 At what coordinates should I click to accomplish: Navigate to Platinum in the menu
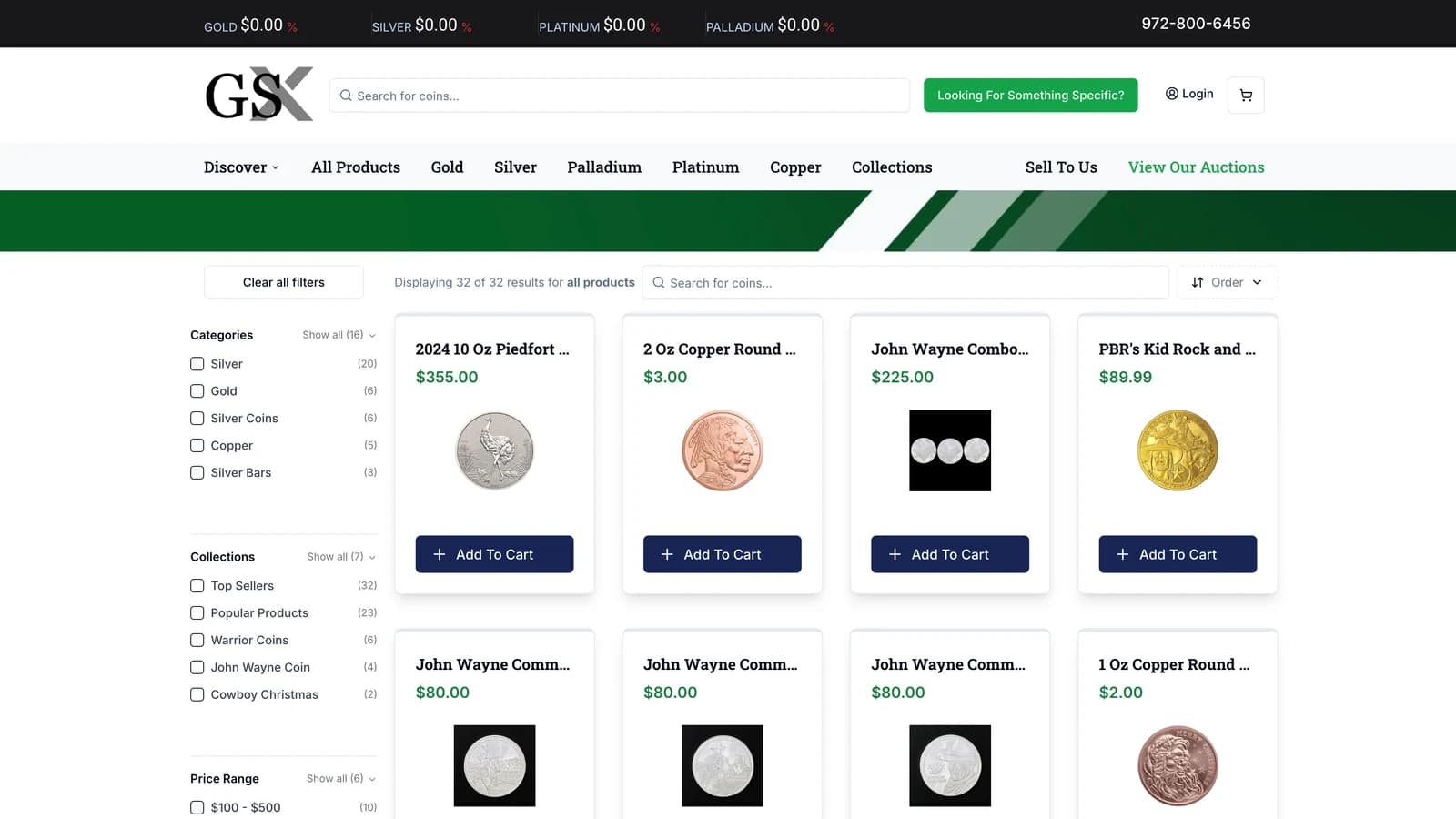pyautogui.click(x=705, y=167)
